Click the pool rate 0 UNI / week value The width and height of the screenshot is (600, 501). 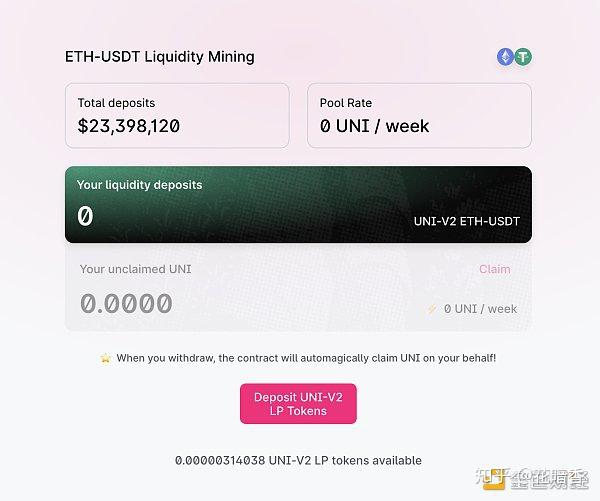point(374,126)
